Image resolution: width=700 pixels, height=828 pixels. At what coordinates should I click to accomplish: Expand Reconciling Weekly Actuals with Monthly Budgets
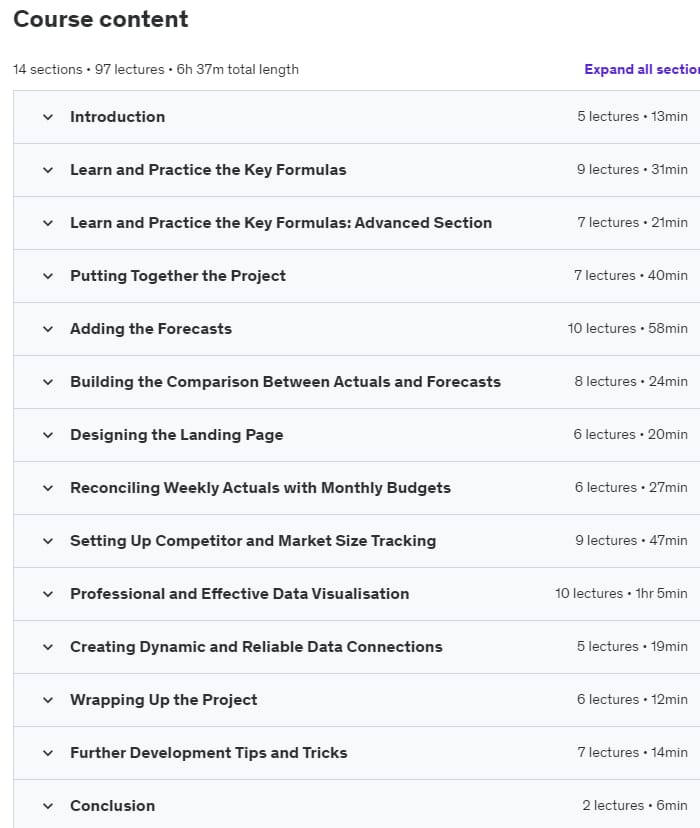tap(47, 487)
